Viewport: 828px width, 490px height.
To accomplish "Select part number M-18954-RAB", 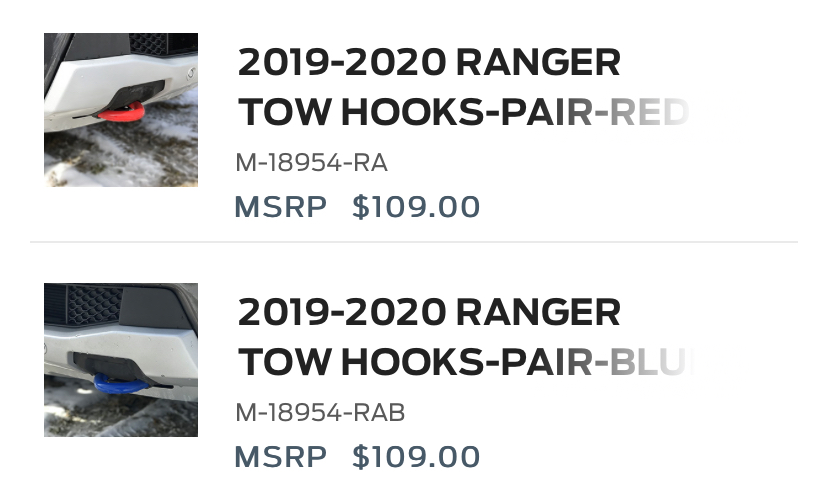I will point(320,412).
